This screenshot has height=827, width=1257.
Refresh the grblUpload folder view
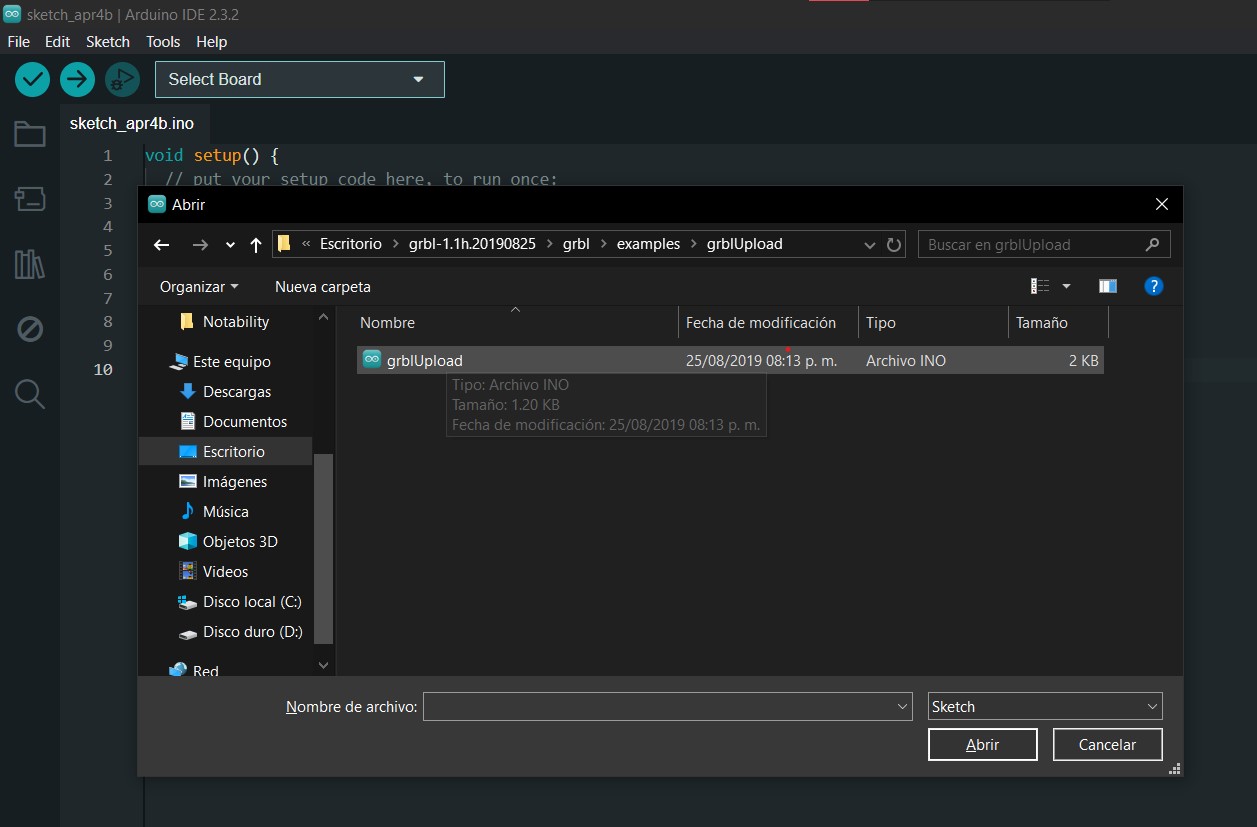pos(895,244)
